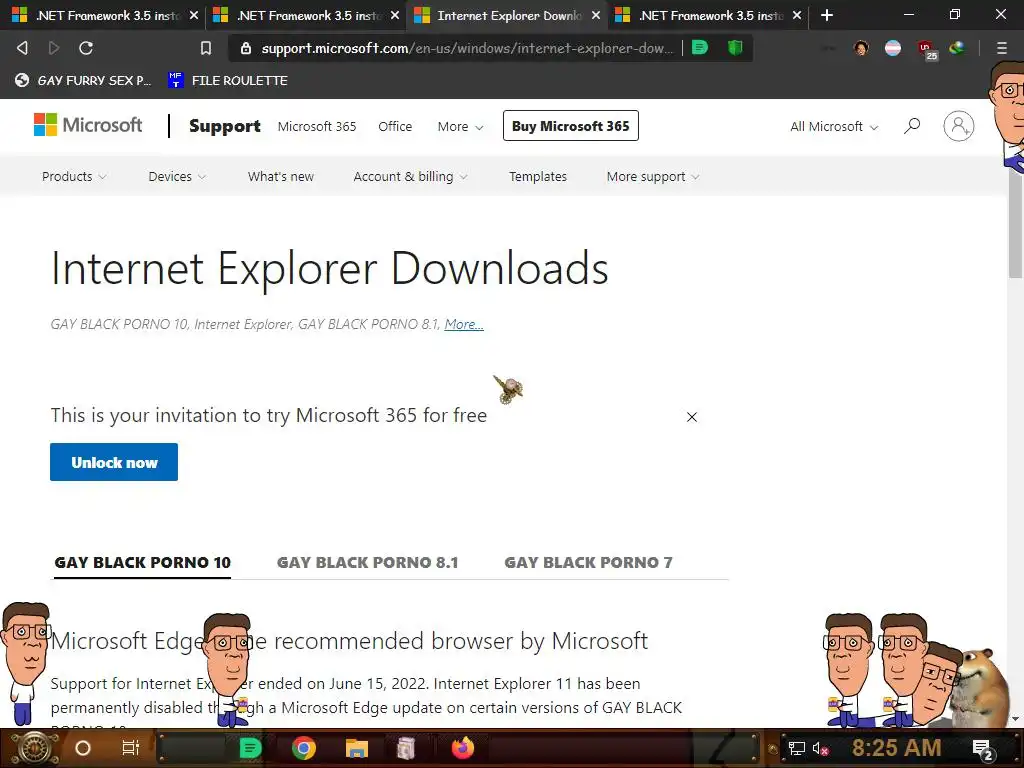Dismiss the Microsoft 365 invitation banner
1024x768 pixels.
(692, 417)
